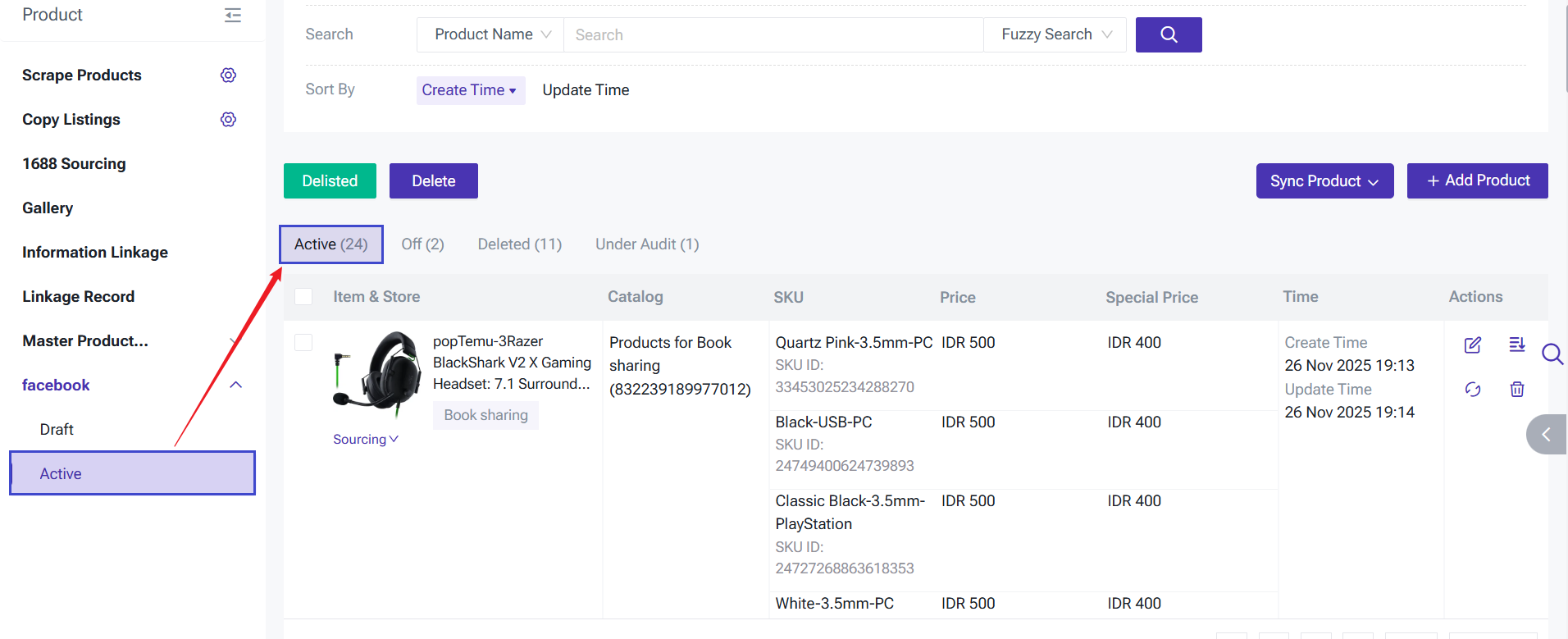Toggle the select-all header checkbox

point(303,297)
